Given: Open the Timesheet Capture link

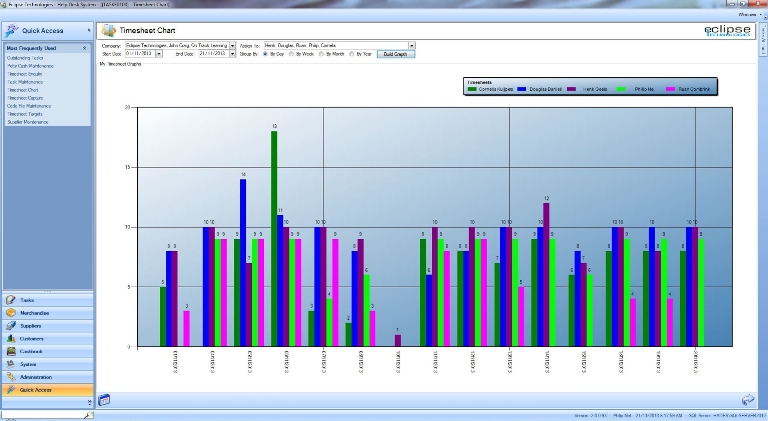Looking at the screenshot, I should pyautogui.click(x=25, y=99).
